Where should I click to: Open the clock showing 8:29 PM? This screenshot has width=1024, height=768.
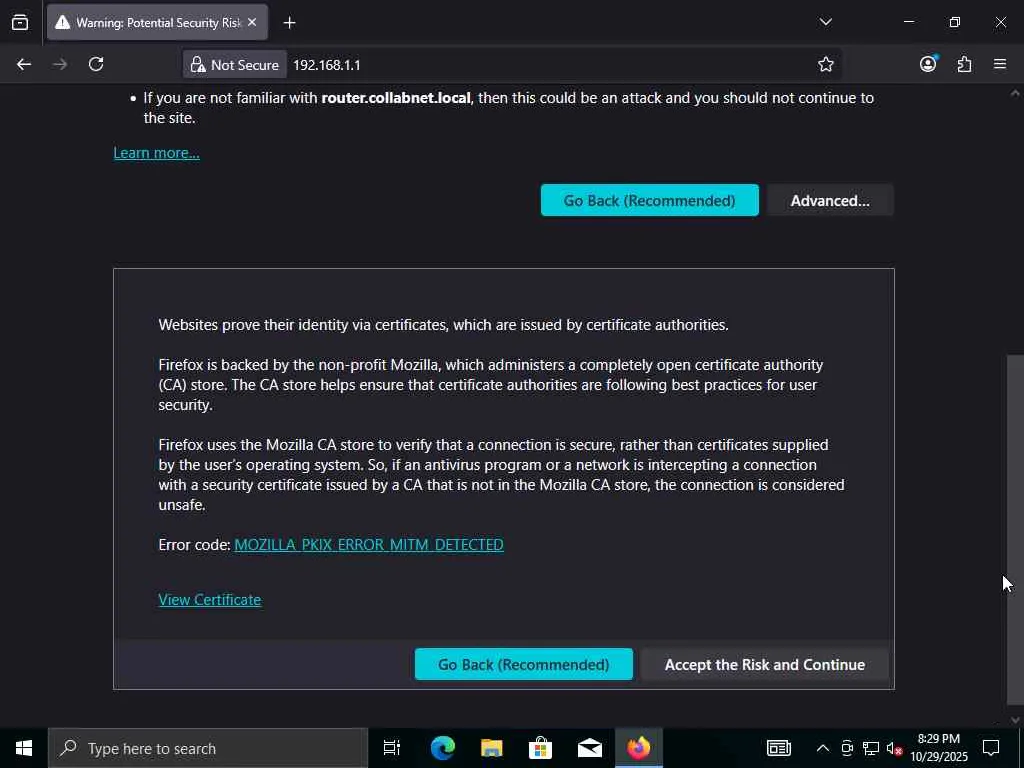pos(939,748)
